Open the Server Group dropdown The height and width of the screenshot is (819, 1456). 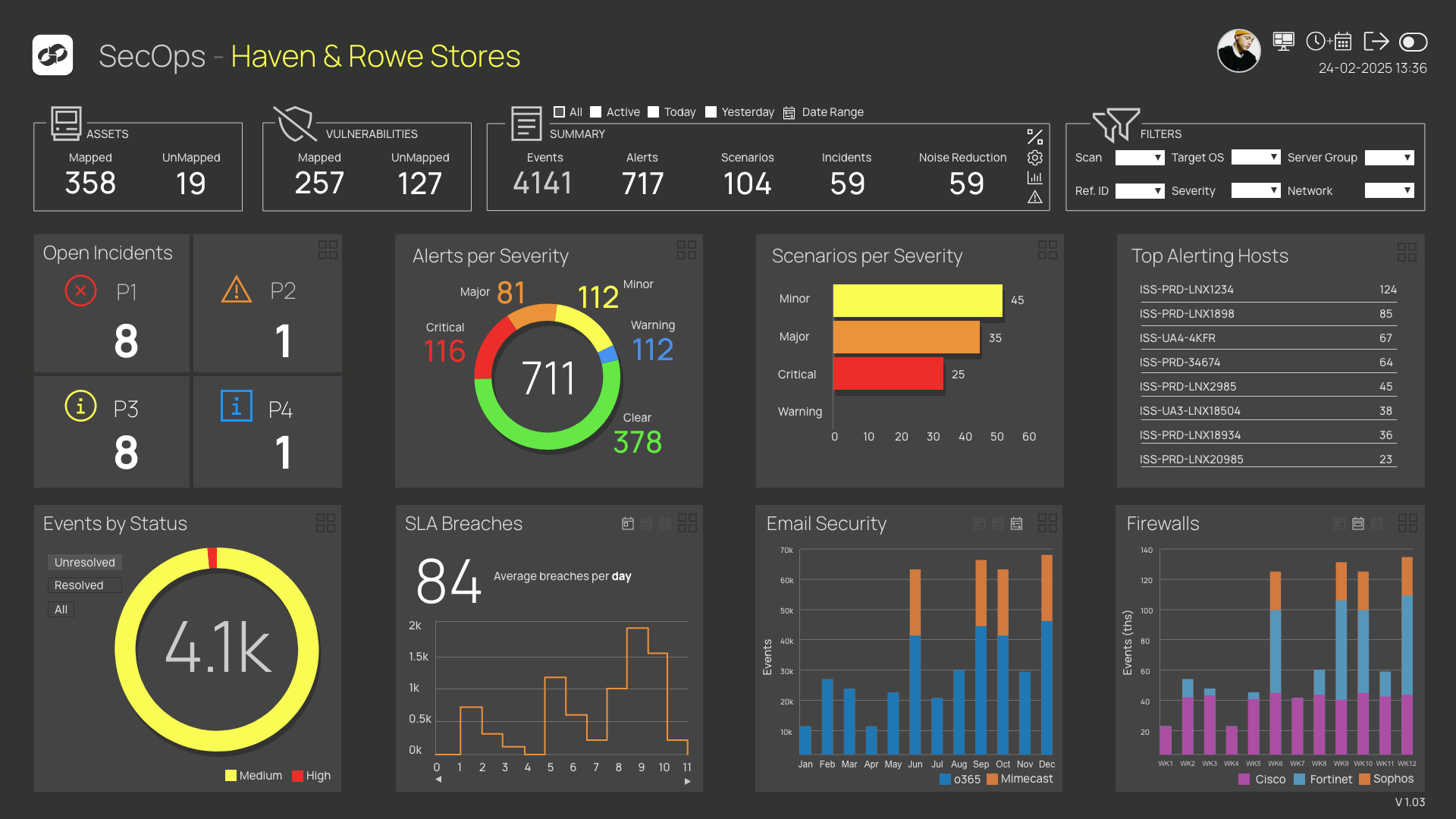(1389, 157)
